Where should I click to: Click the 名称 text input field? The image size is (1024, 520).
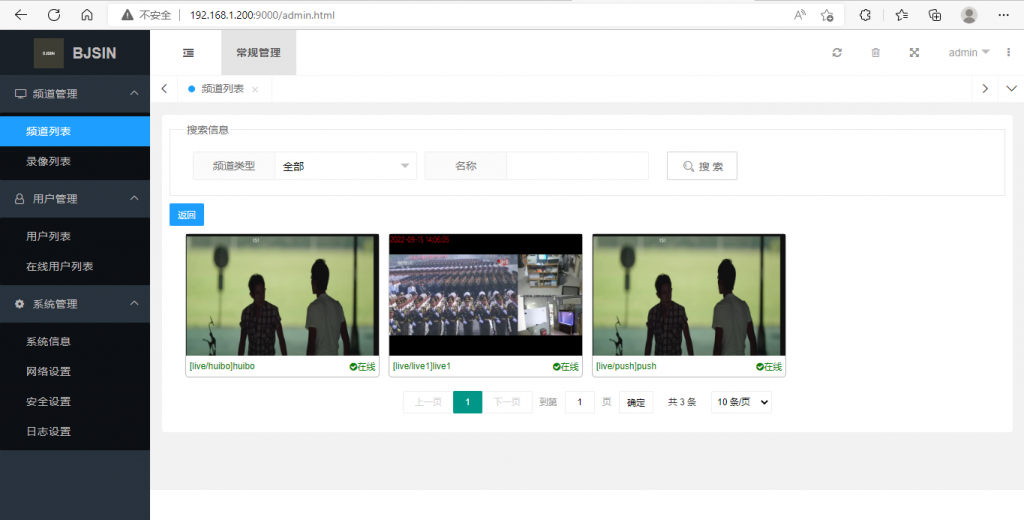577,166
